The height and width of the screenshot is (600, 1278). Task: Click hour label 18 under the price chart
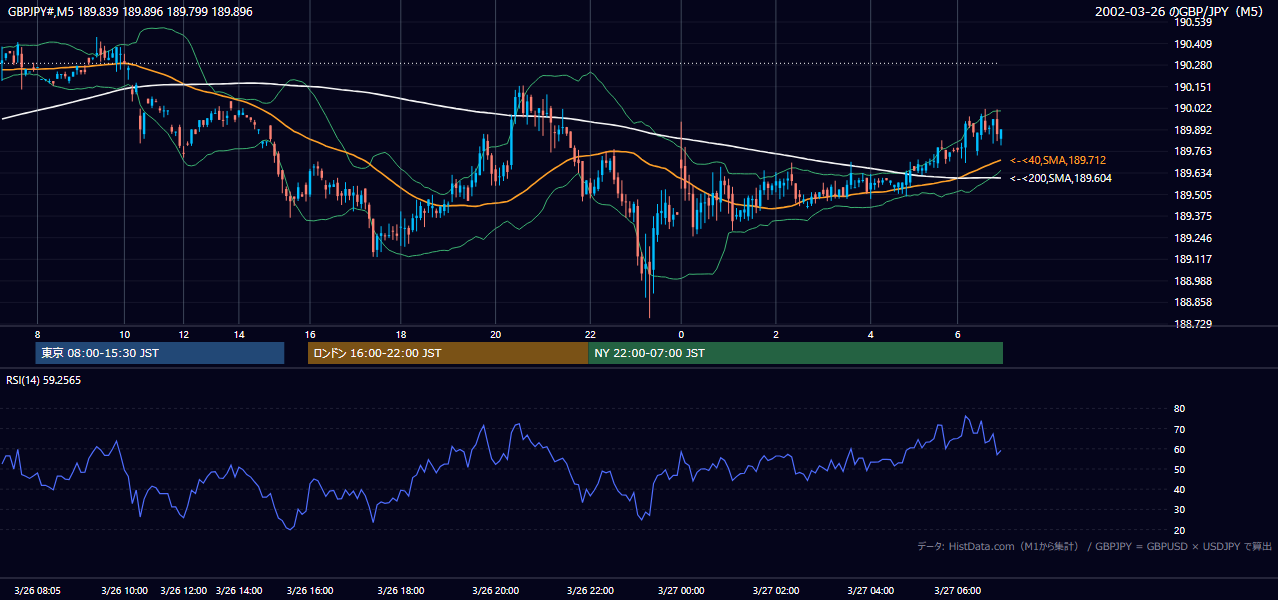click(400, 335)
